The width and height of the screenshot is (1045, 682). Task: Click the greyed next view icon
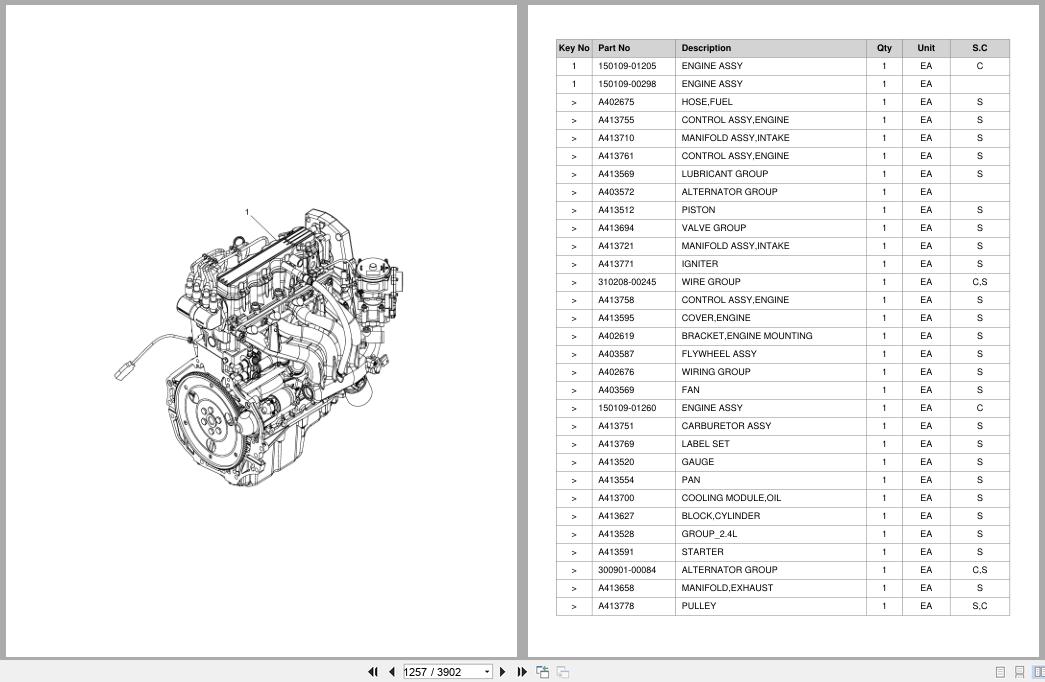pyautogui.click(x=562, y=672)
